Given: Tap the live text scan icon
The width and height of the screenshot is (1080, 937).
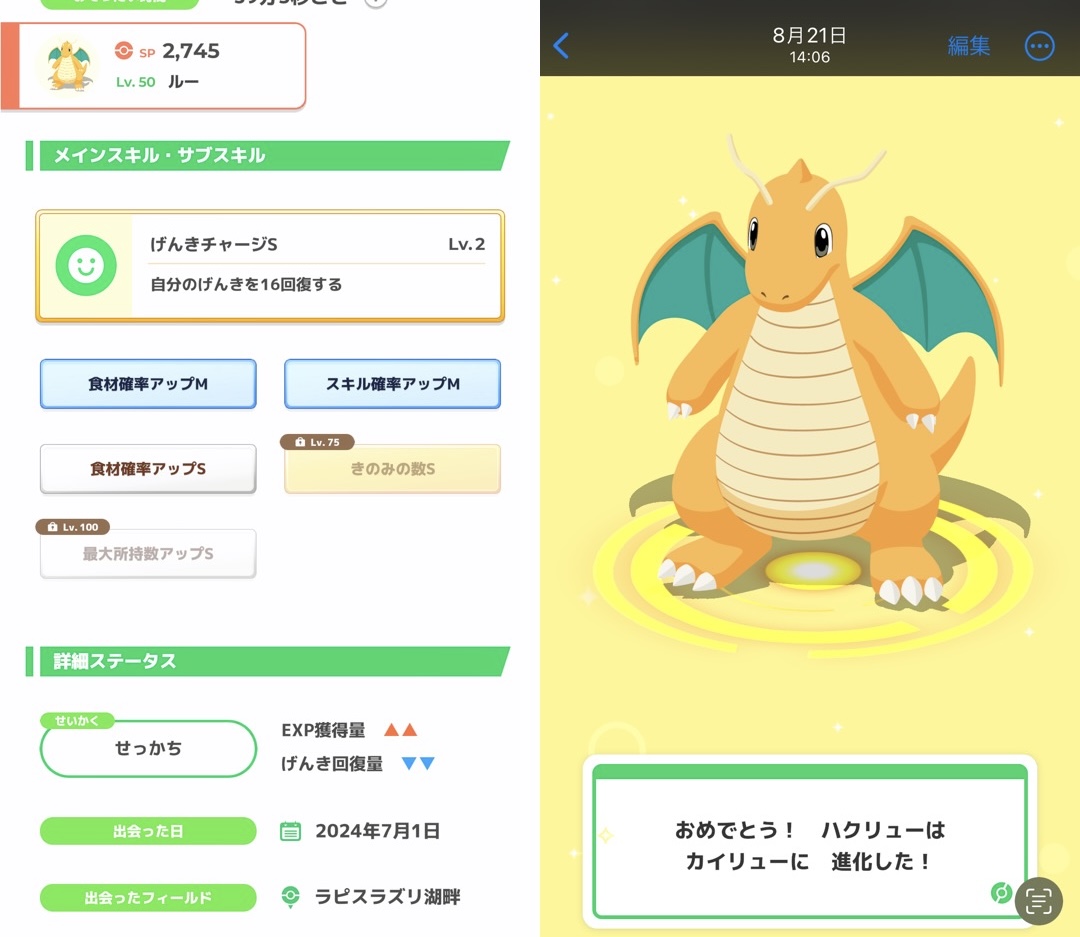Looking at the screenshot, I should [1039, 900].
